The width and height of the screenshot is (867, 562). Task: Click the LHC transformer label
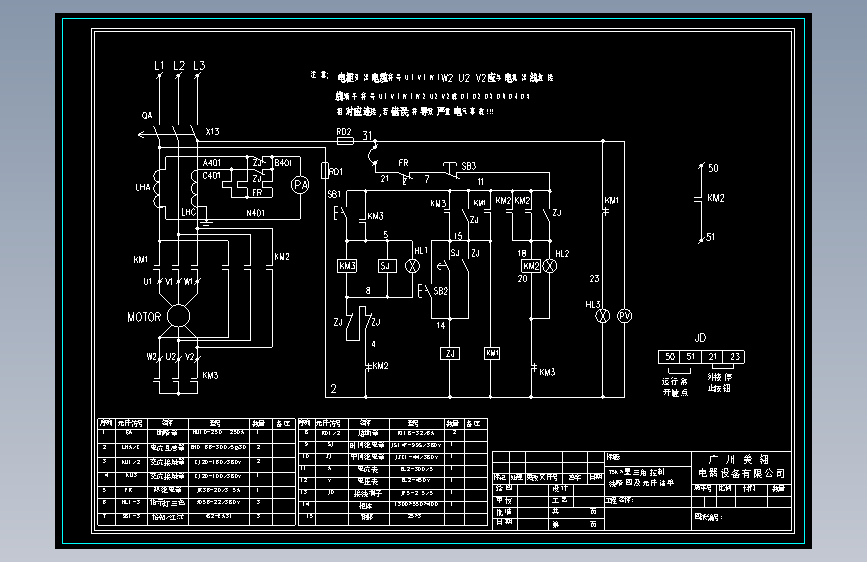(x=189, y=212)
